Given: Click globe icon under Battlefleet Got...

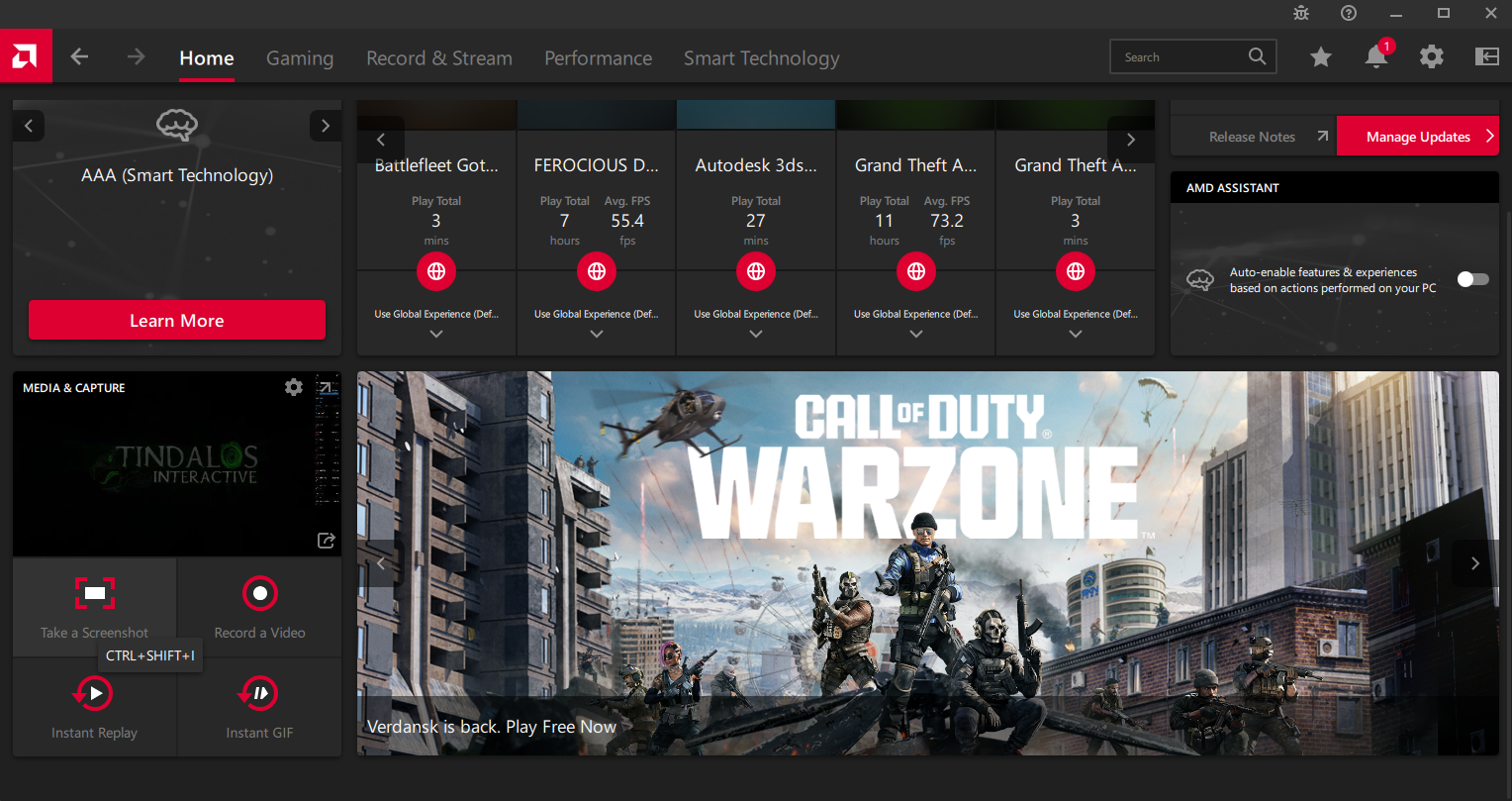Looking at the screenshot, I should click(436, 271).
